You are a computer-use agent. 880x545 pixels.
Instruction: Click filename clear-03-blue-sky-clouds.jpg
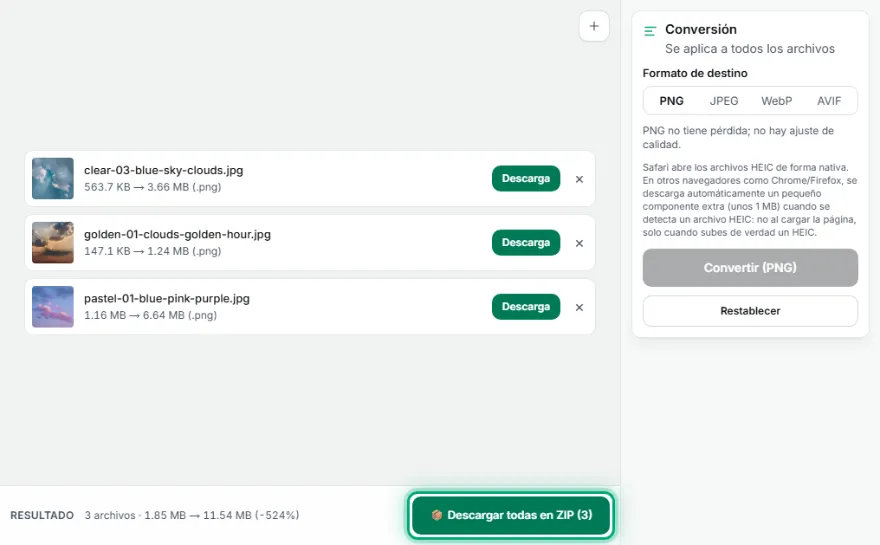[x=164, y=170]
